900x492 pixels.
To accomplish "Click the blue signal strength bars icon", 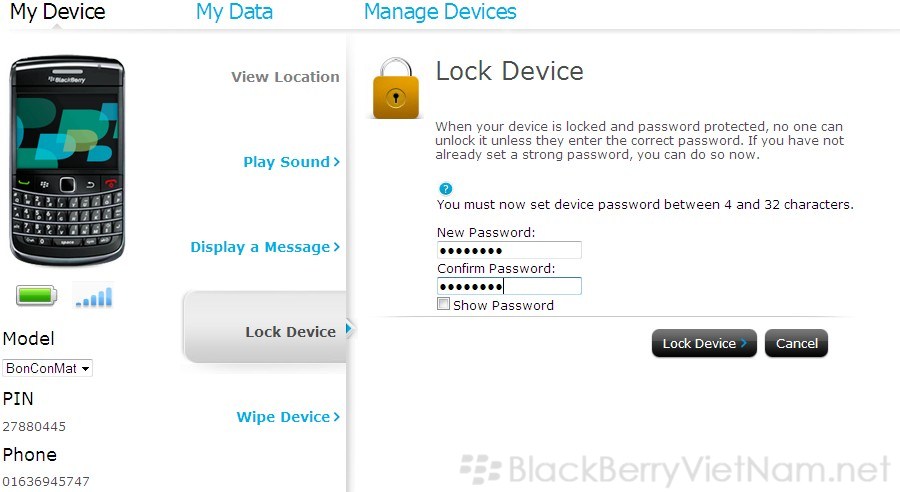I will point(94,296).
